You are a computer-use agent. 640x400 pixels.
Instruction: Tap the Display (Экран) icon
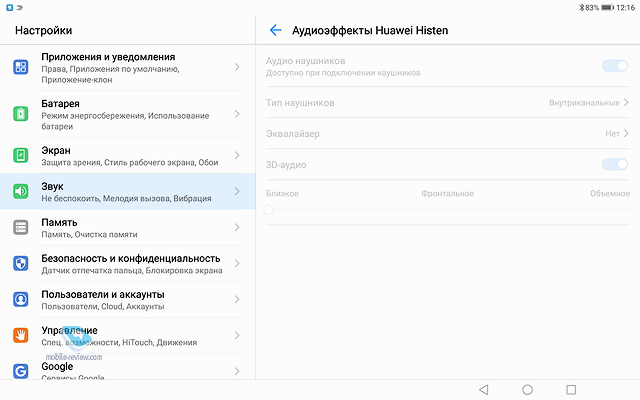tap(21, 156)
